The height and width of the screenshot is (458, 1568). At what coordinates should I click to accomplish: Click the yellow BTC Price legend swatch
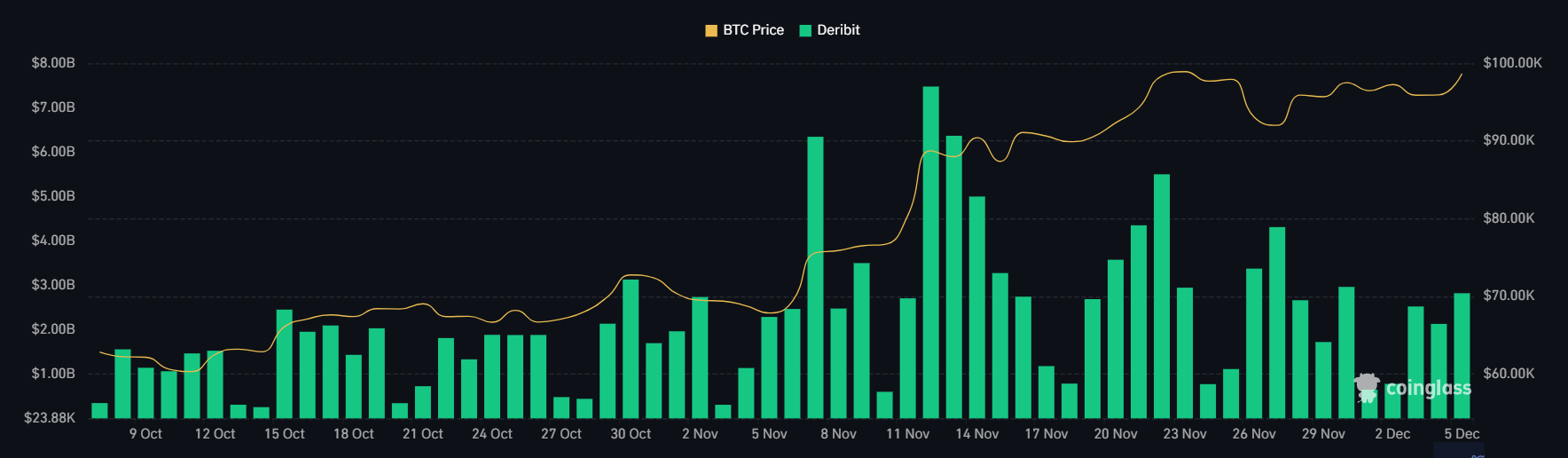pos(711,30)
